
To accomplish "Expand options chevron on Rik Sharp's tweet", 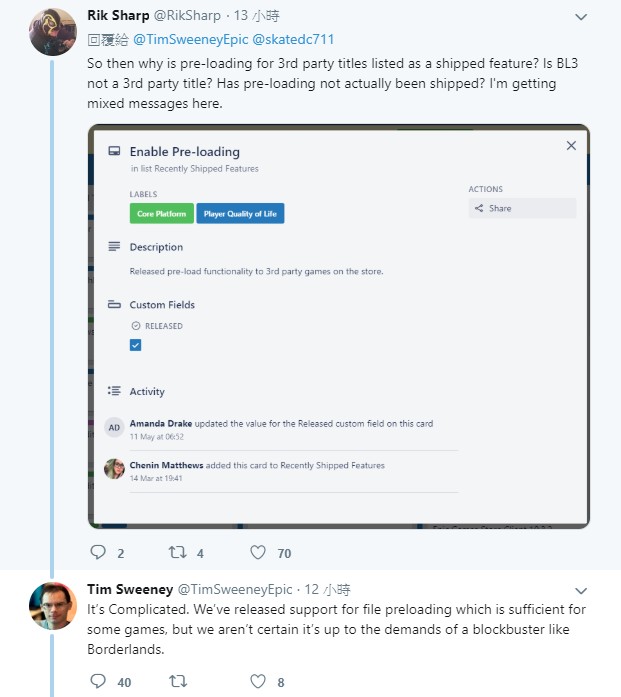I will click(x=581, y=17).
